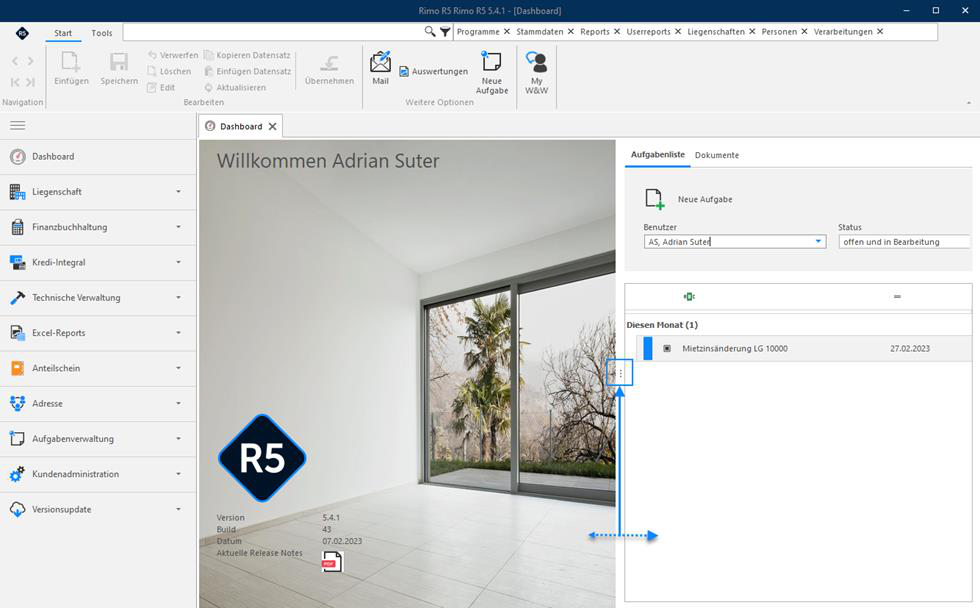Viewport: 980px width, 608px height.
Task: Jump to last record arrow
Action: coord(31,82)
